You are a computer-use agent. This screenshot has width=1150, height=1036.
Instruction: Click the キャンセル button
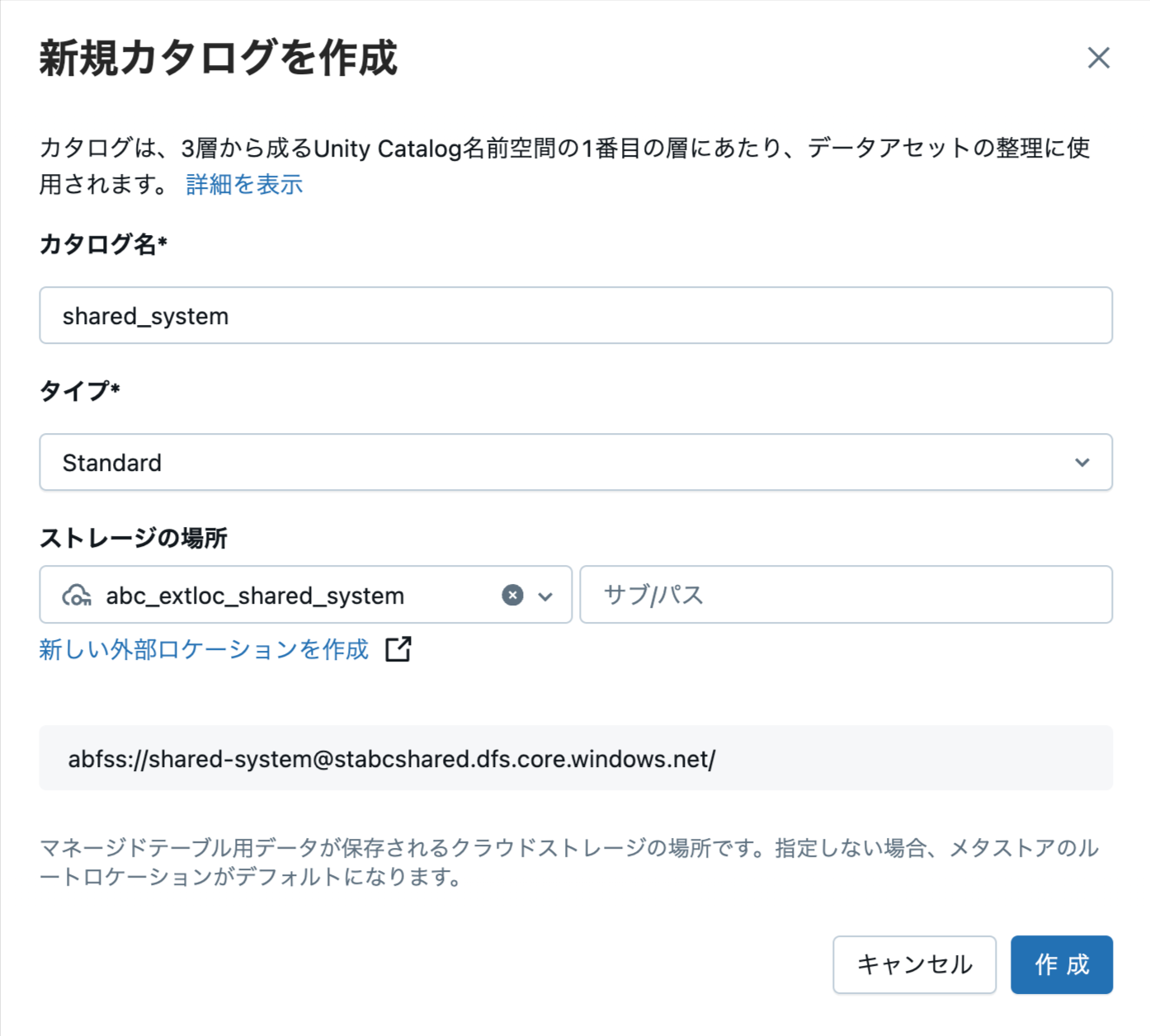[x=914, y=964]
